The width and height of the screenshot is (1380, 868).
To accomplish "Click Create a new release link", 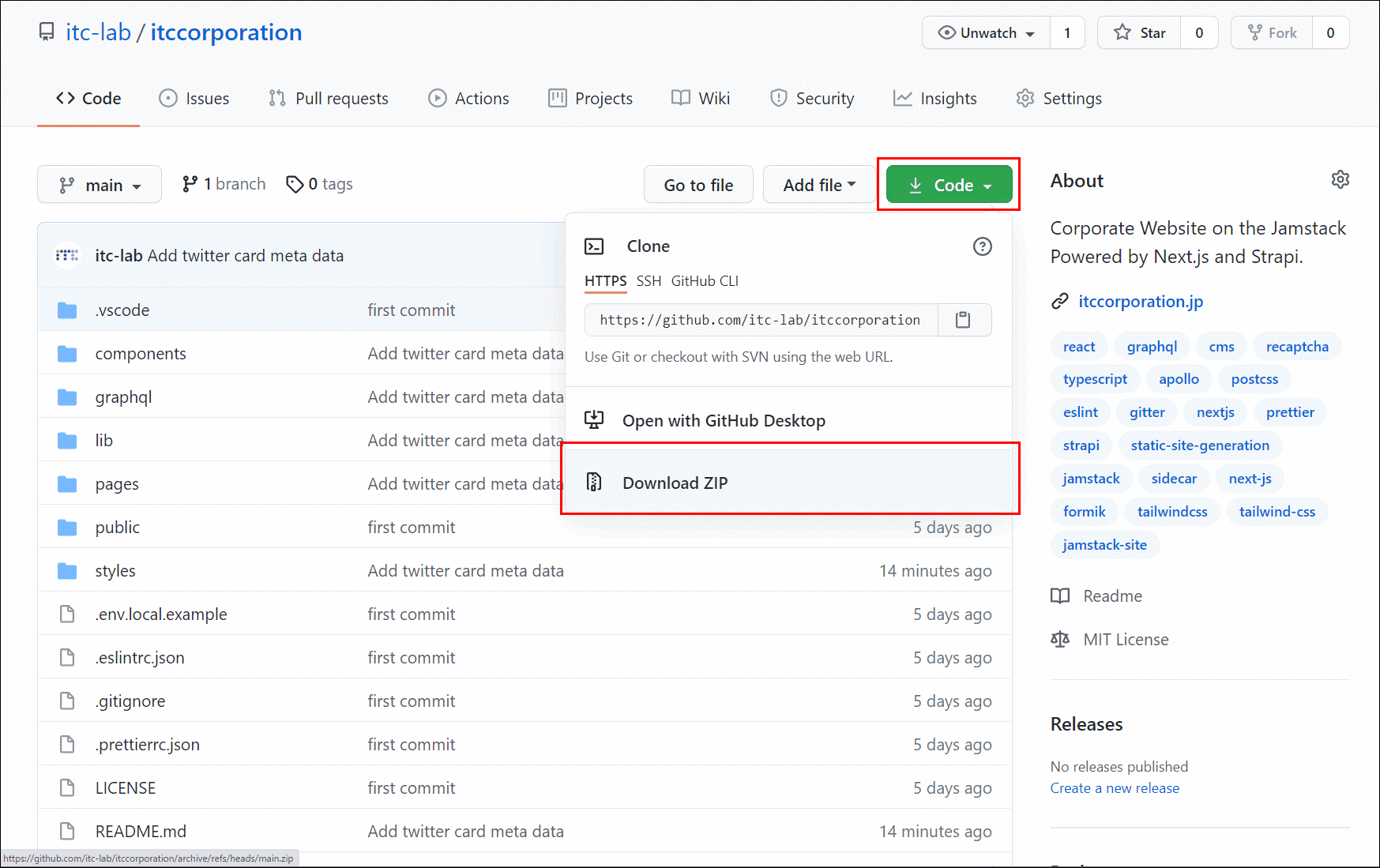I will [x=1115, y=788].
